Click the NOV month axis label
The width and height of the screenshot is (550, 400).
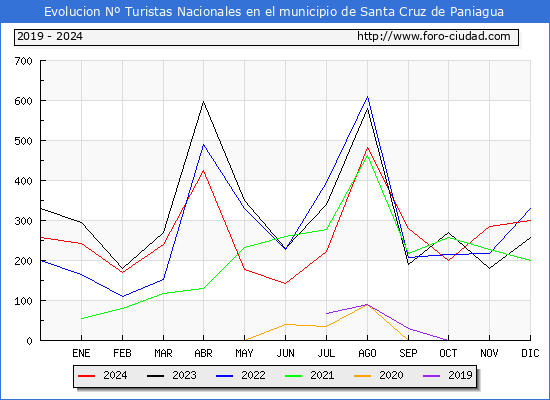click(x=489, y=353)
